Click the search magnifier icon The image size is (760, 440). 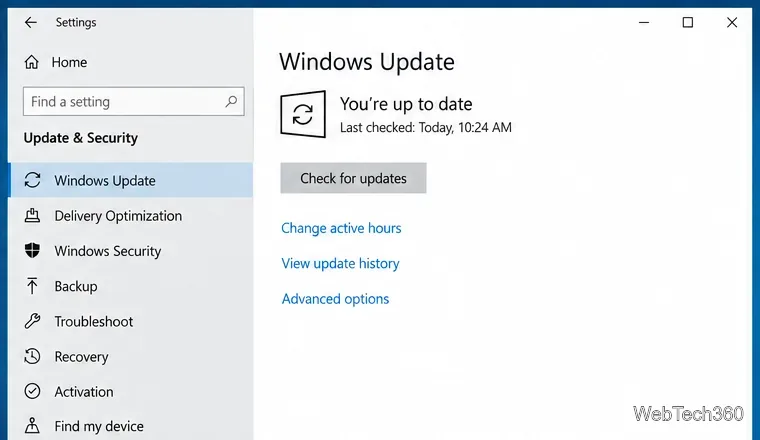(231, 101)
